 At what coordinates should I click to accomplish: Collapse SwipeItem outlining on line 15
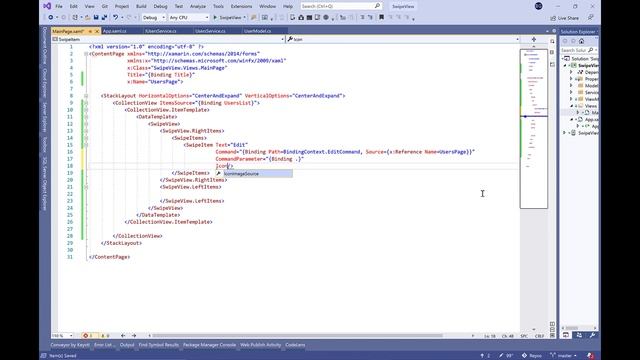tap(86, 145)
